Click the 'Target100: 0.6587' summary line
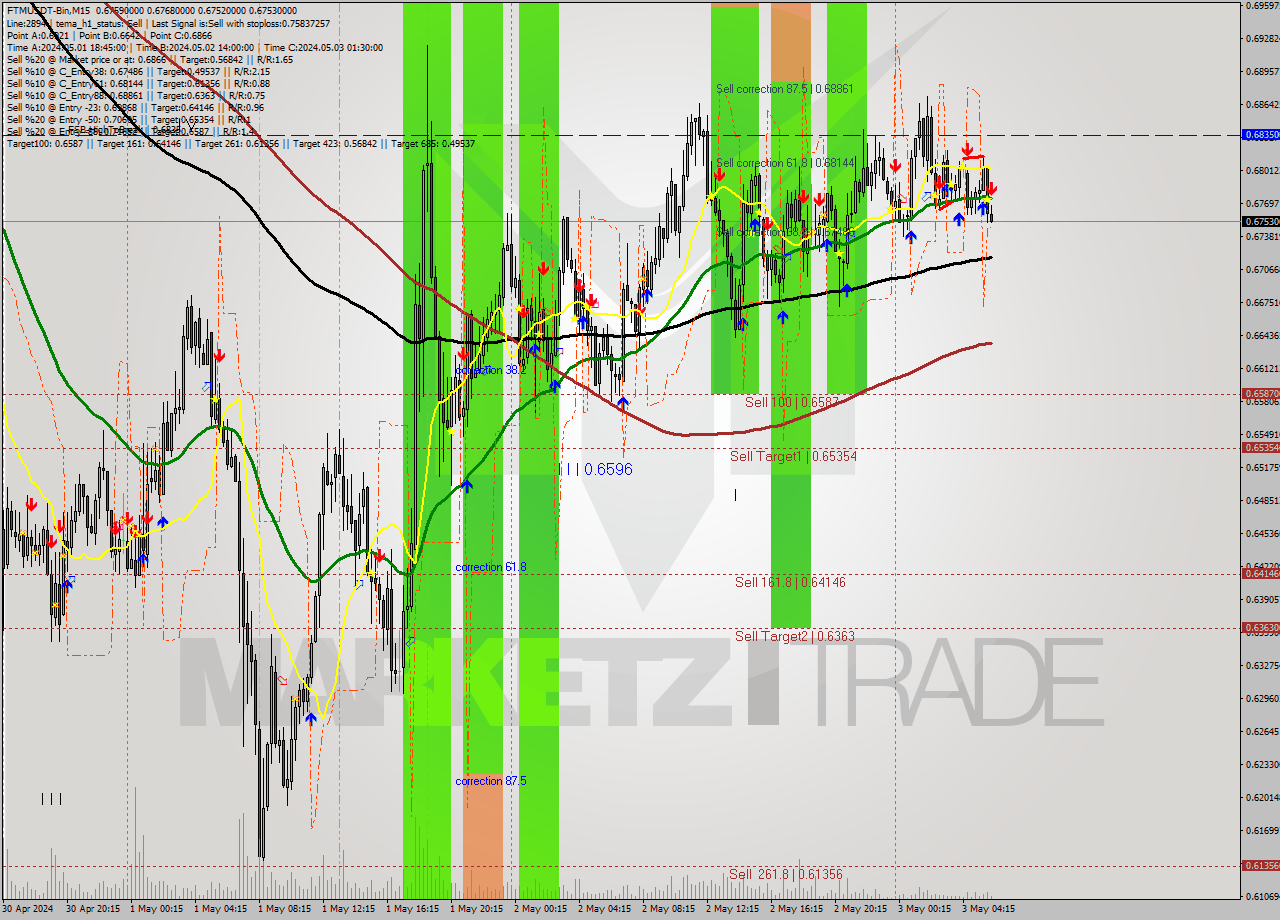1280x920 pixels. click(x=240, y=143)
